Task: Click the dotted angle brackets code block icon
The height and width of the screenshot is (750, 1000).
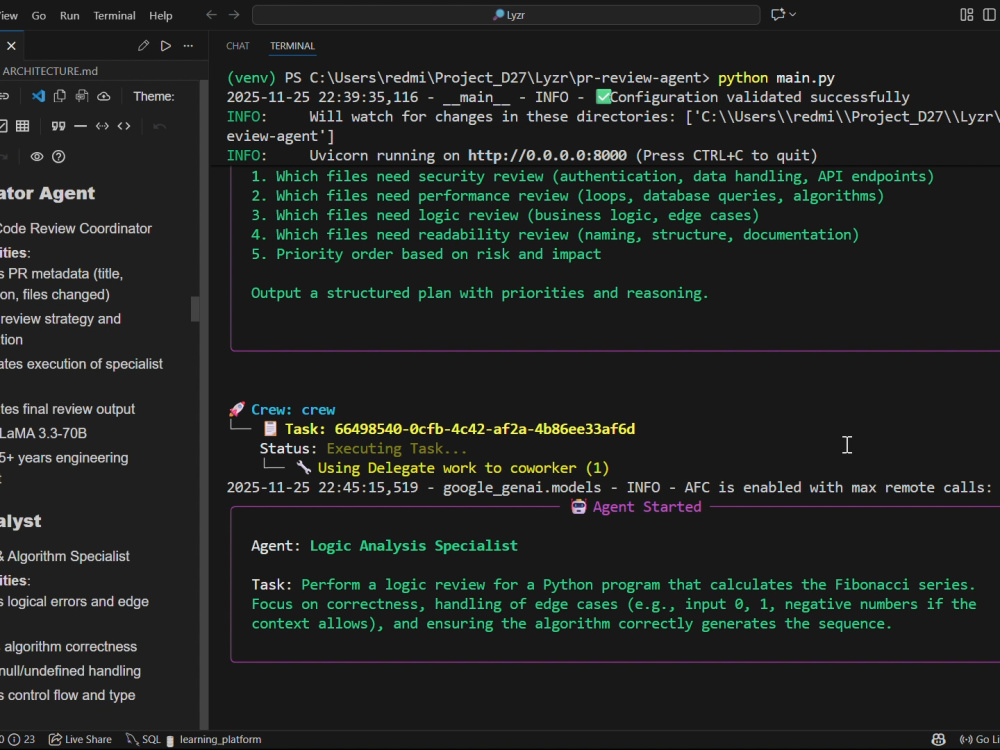Action: [x=102, y=126]
